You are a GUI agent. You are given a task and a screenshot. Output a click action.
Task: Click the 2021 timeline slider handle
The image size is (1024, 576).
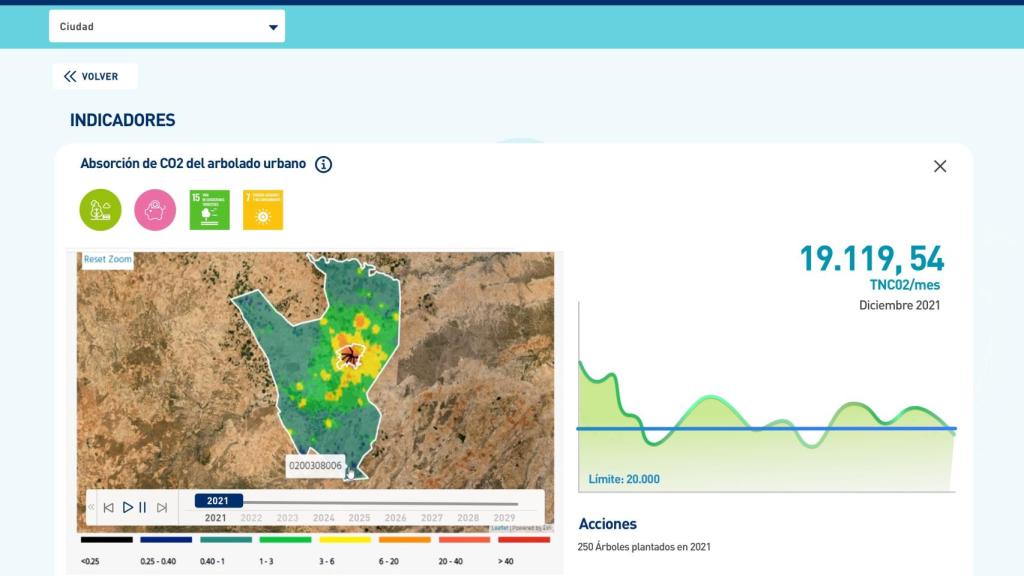pyautogui.click(x=218, y=501)
